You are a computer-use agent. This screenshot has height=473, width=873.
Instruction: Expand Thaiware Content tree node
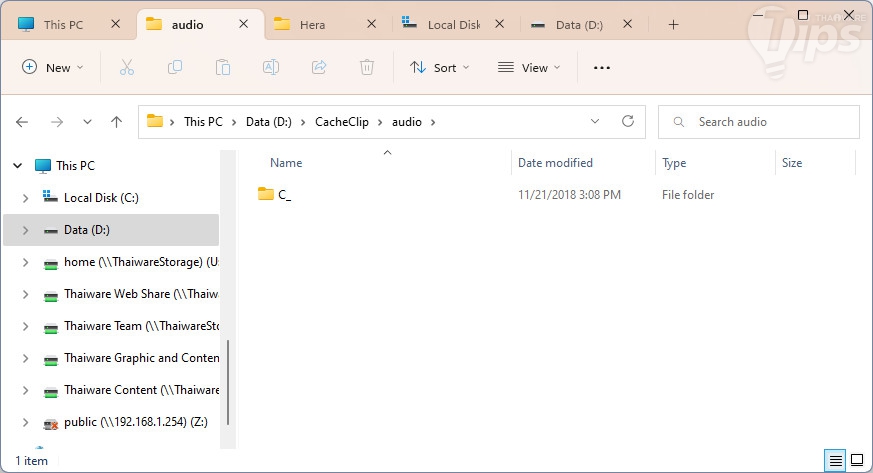[25, 390]
